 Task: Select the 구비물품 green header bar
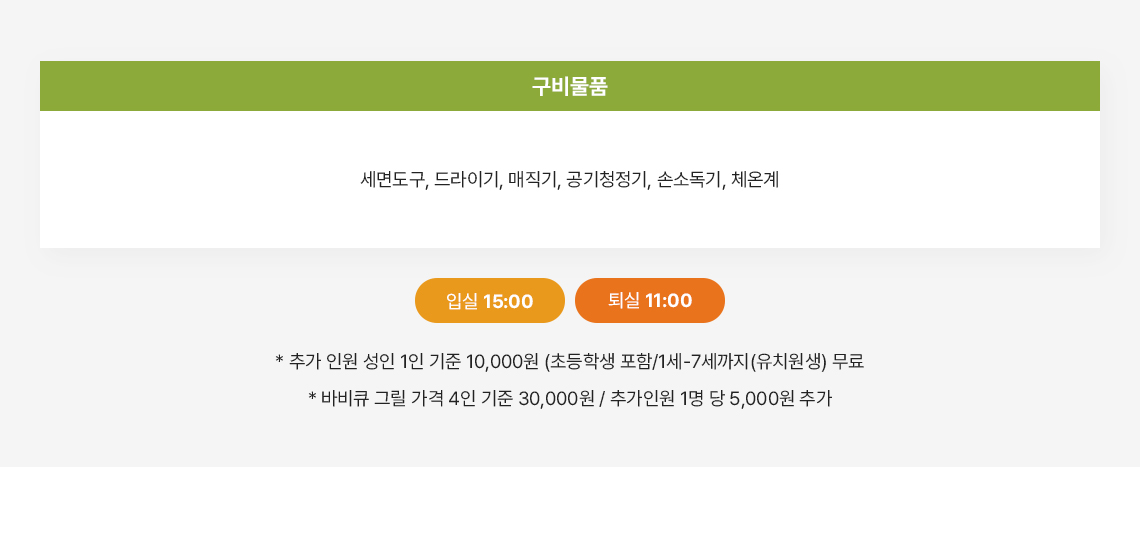point(570,86)
